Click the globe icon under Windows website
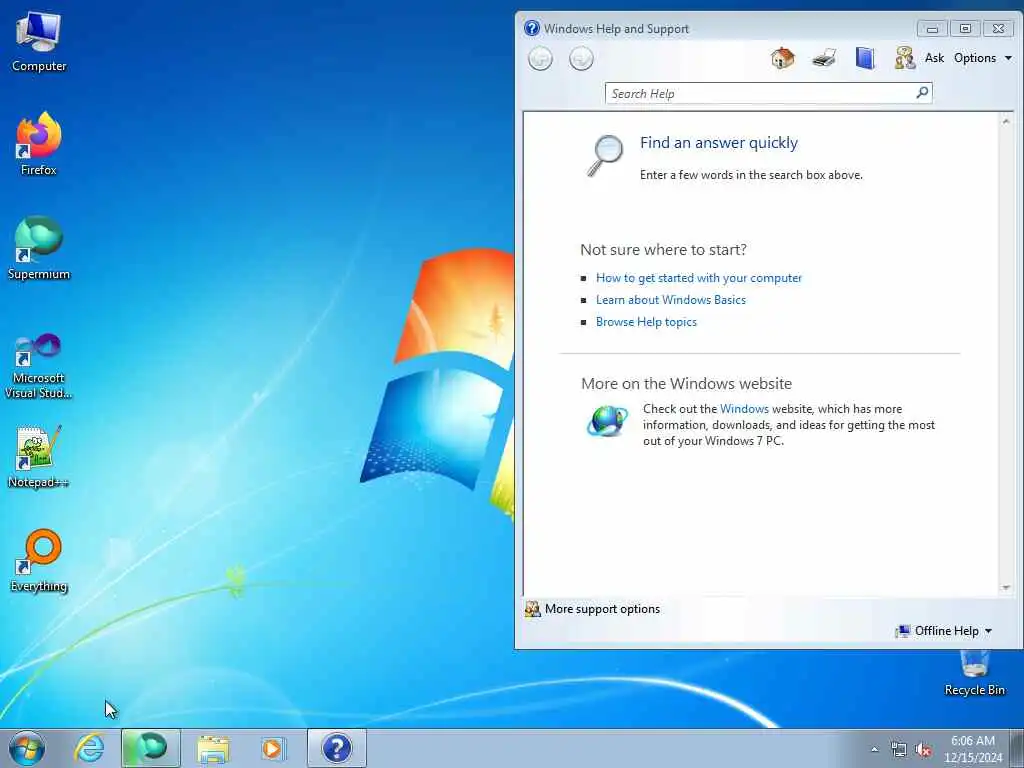1024x768 pixels. click(607, 421)
